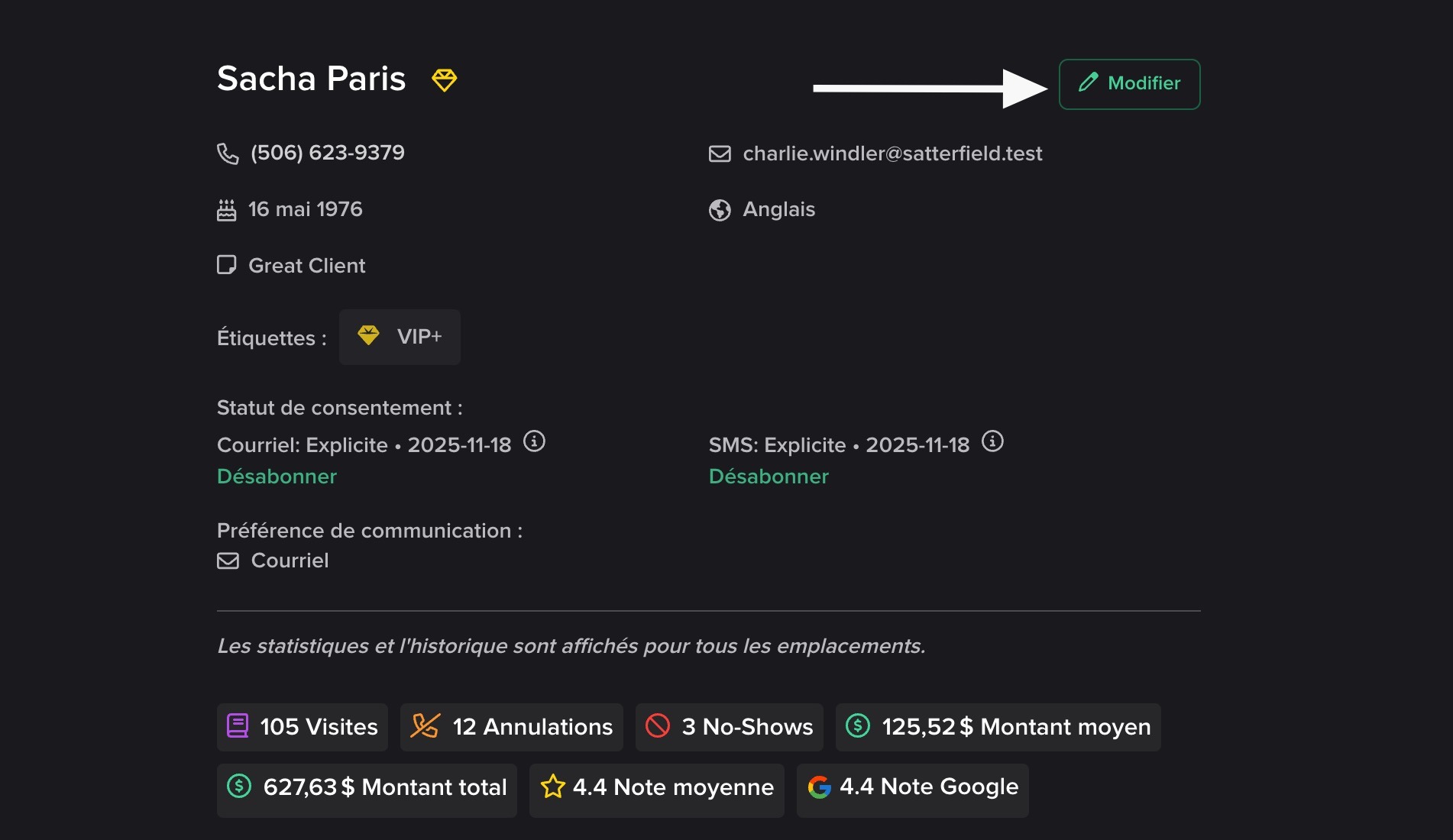The image size is (1453, 840).
Task: Click the yellow diamond beside Sacha Paris
Action: click(x=444, y=79)
